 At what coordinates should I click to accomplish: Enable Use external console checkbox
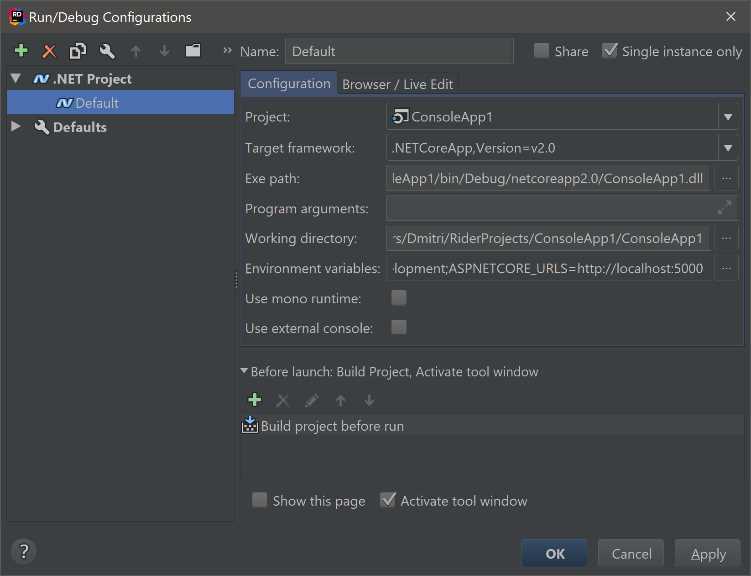[398, 328]
